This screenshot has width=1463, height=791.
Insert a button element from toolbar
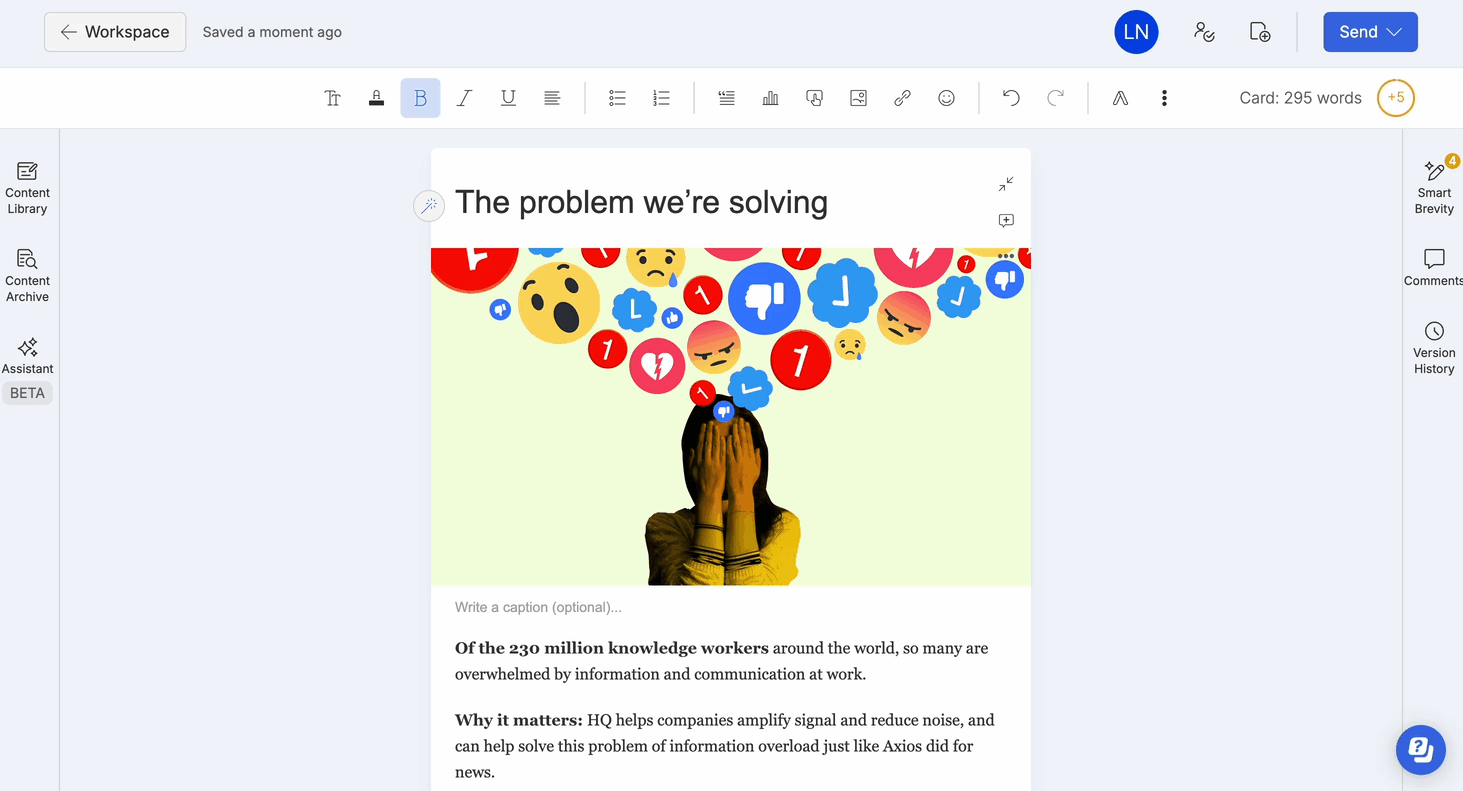click(x=815, y=98)
